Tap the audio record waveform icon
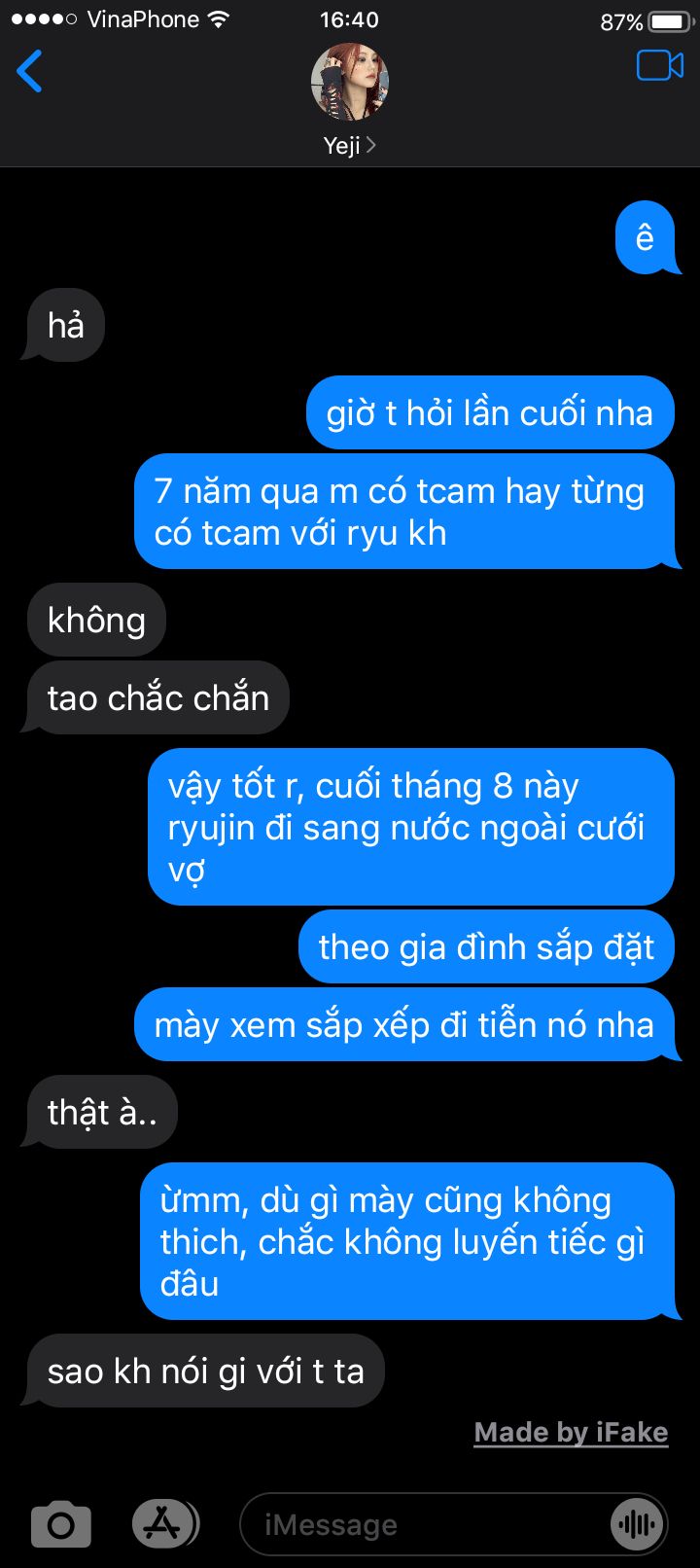Image resolution: width=700 pixels, height=1568 pixels. (637, 1524)
